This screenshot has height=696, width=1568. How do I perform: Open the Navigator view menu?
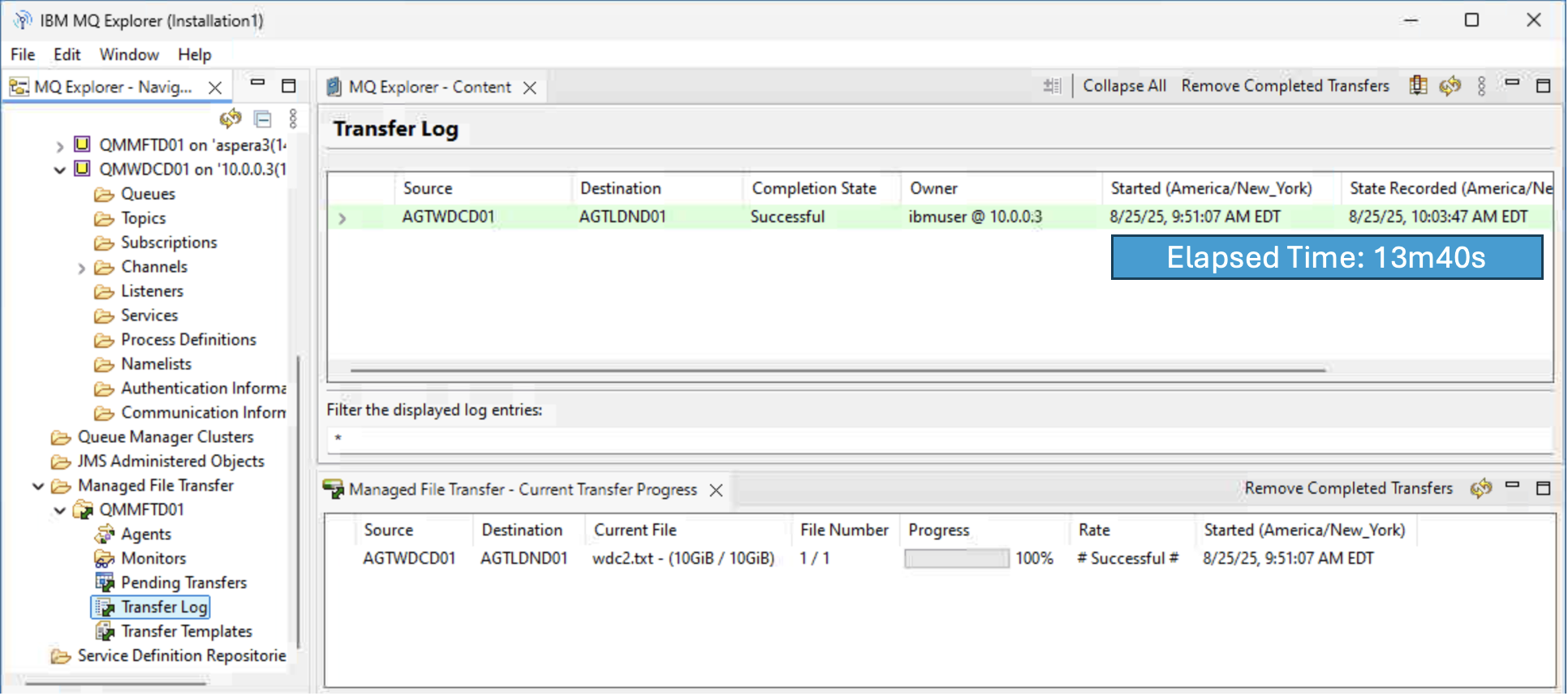293,118
